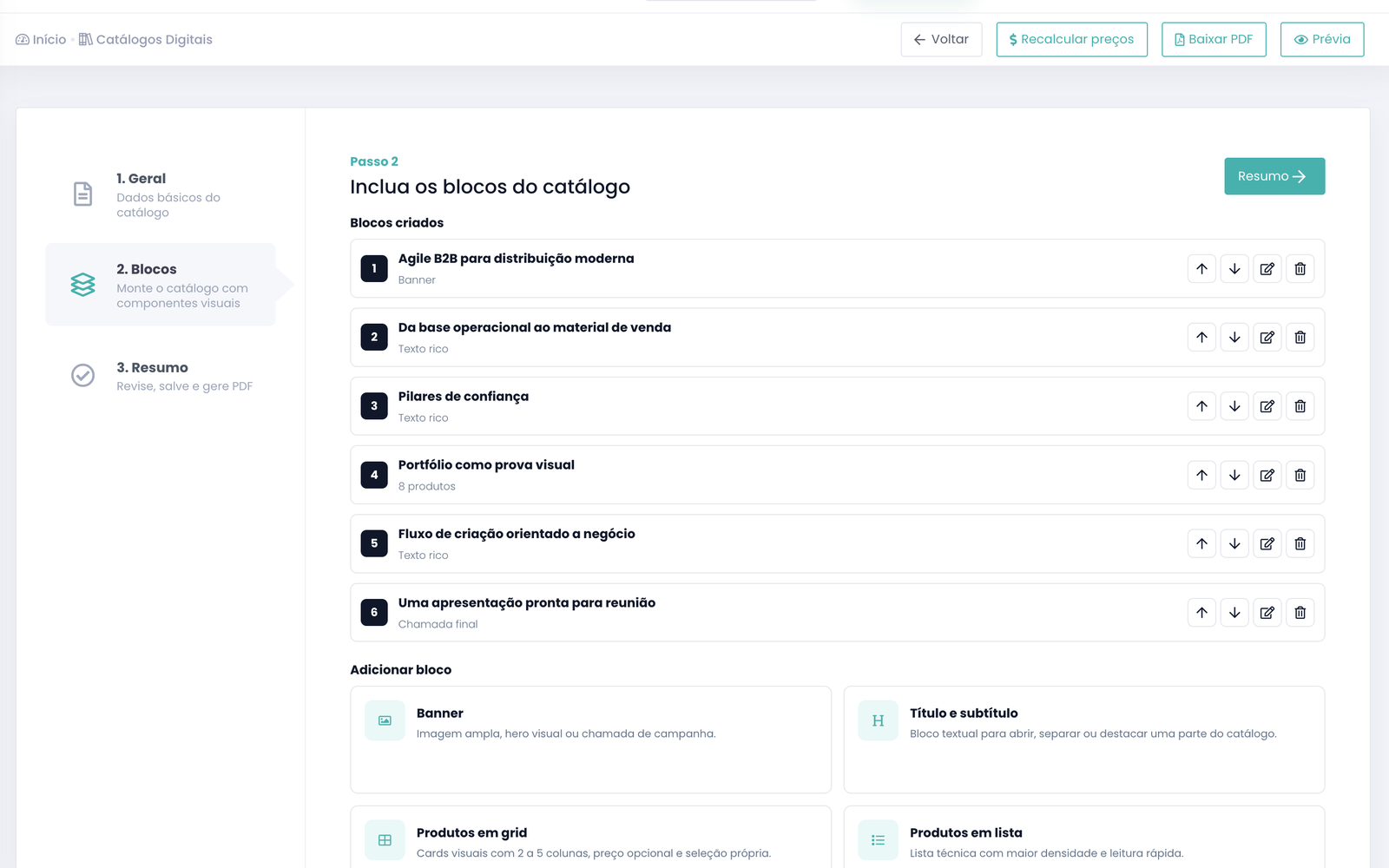The image size is (1389, 868).
Task: Edit the 'Pilares de confiança' block
Action: tap(1267, 406)
